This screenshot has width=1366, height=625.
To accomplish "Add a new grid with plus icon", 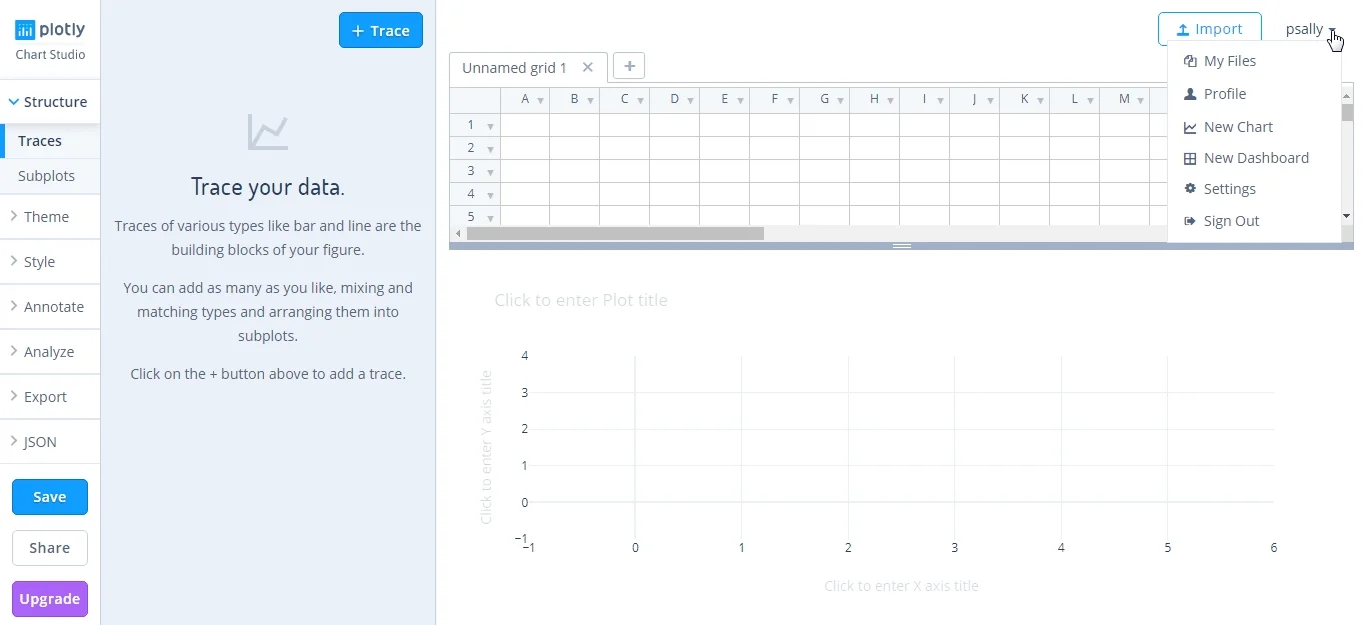I will pyautogui.click(x=629, y=66).
